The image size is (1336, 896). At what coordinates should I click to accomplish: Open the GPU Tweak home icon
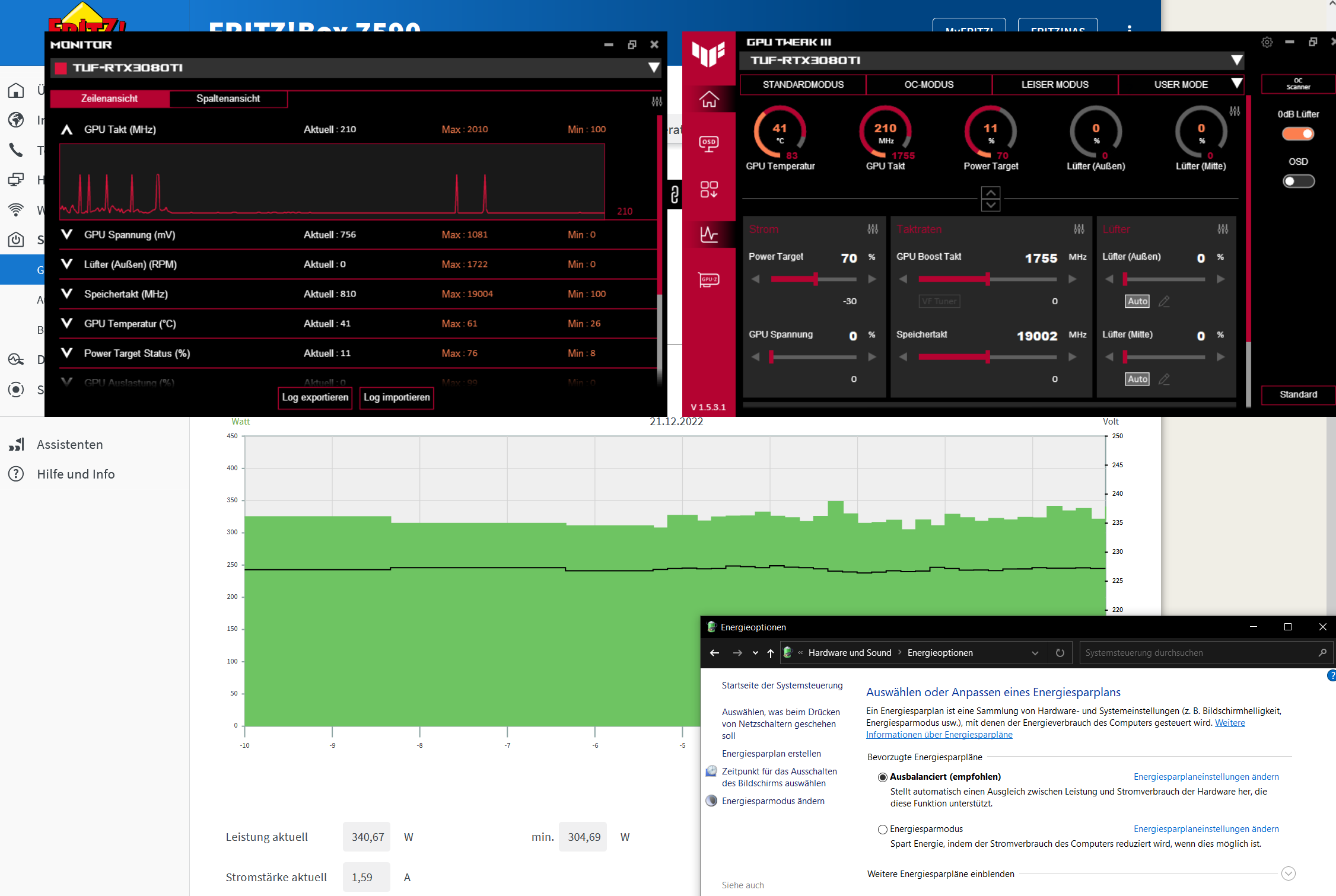(x=709, y=99)
